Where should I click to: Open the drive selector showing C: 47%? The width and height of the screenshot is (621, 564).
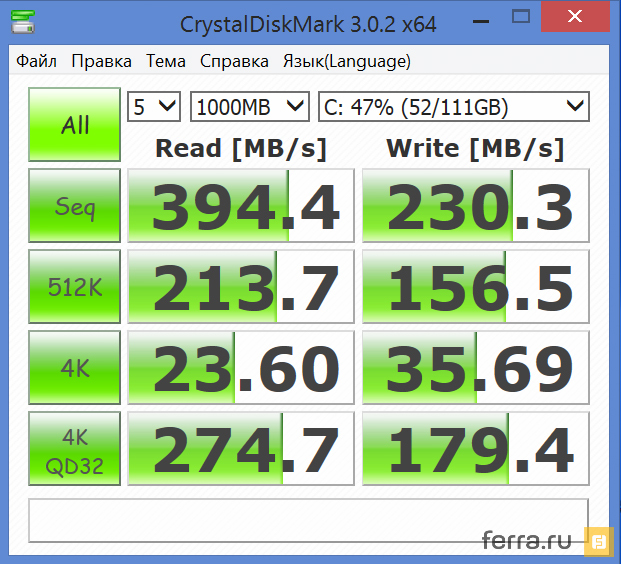click(x=453, y=106)
